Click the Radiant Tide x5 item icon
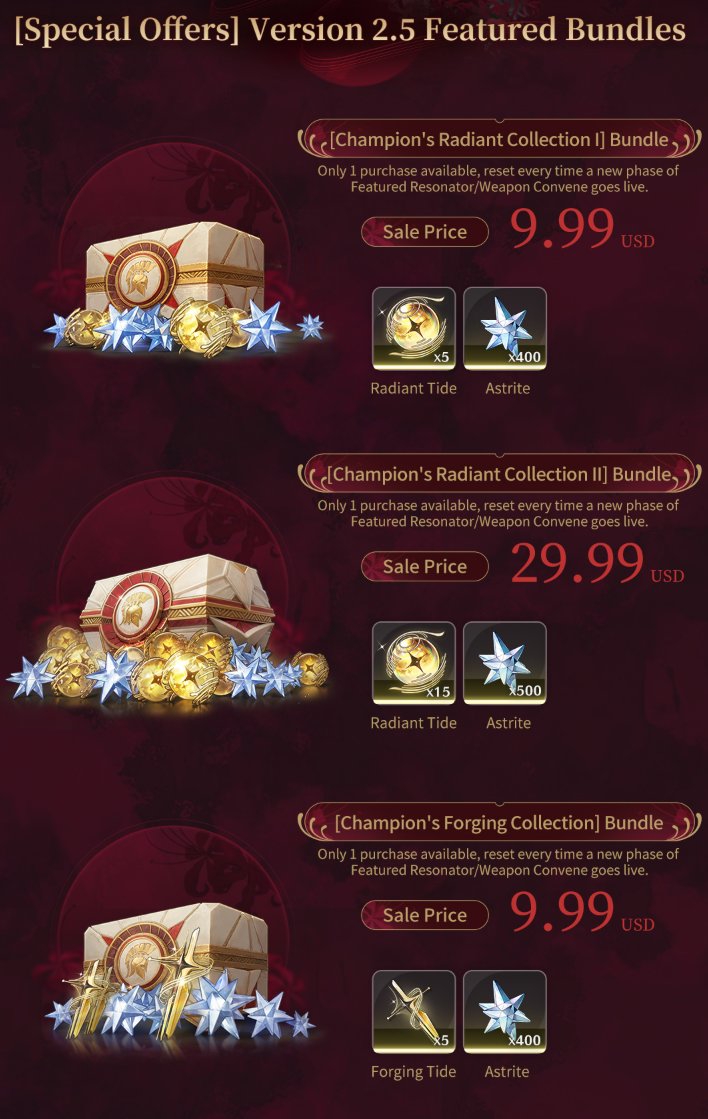Viewport: 708px width, 1119px height. click(413, 328)
